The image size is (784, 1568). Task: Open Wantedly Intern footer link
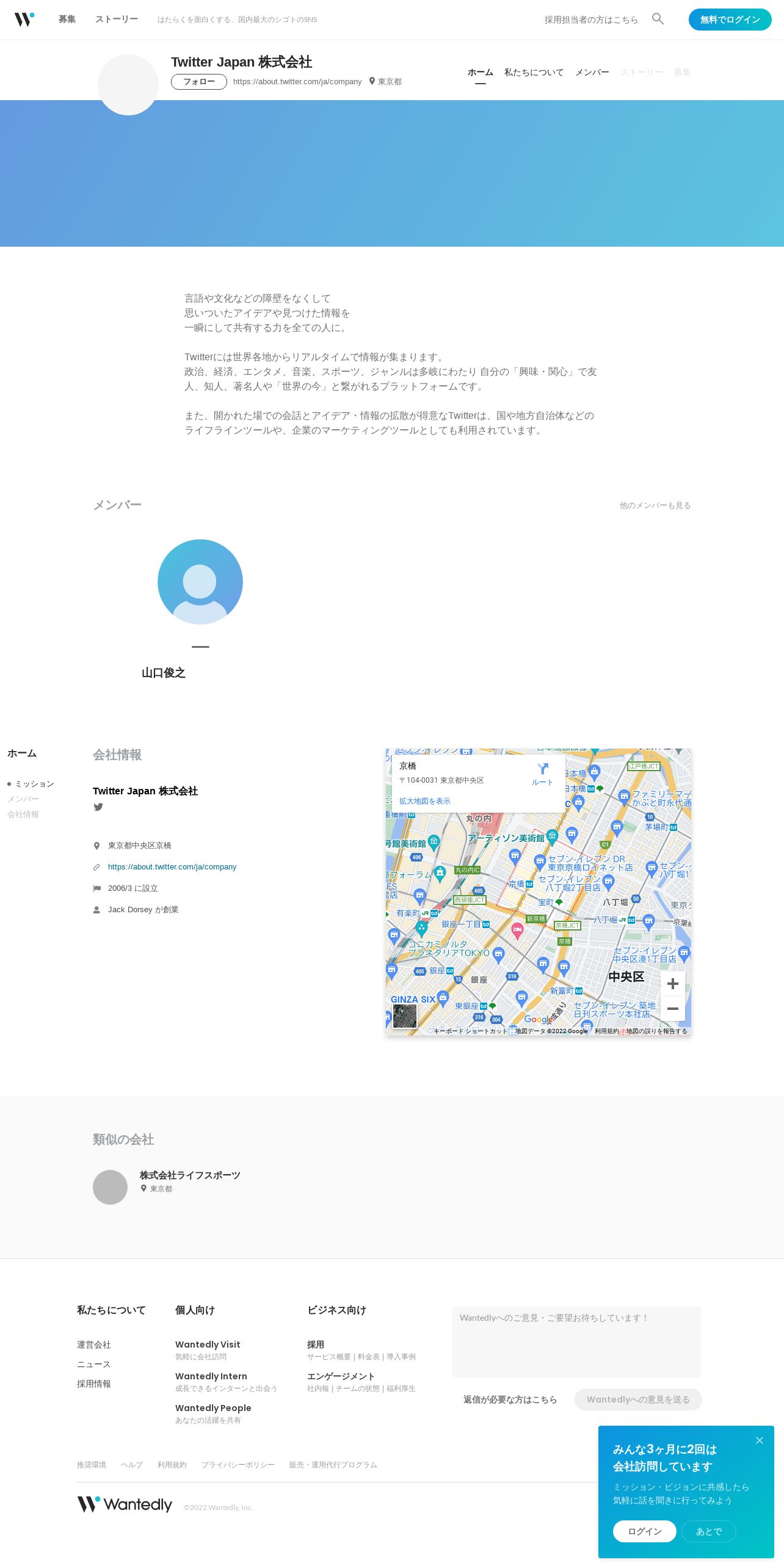click(x=211, y=1376)
